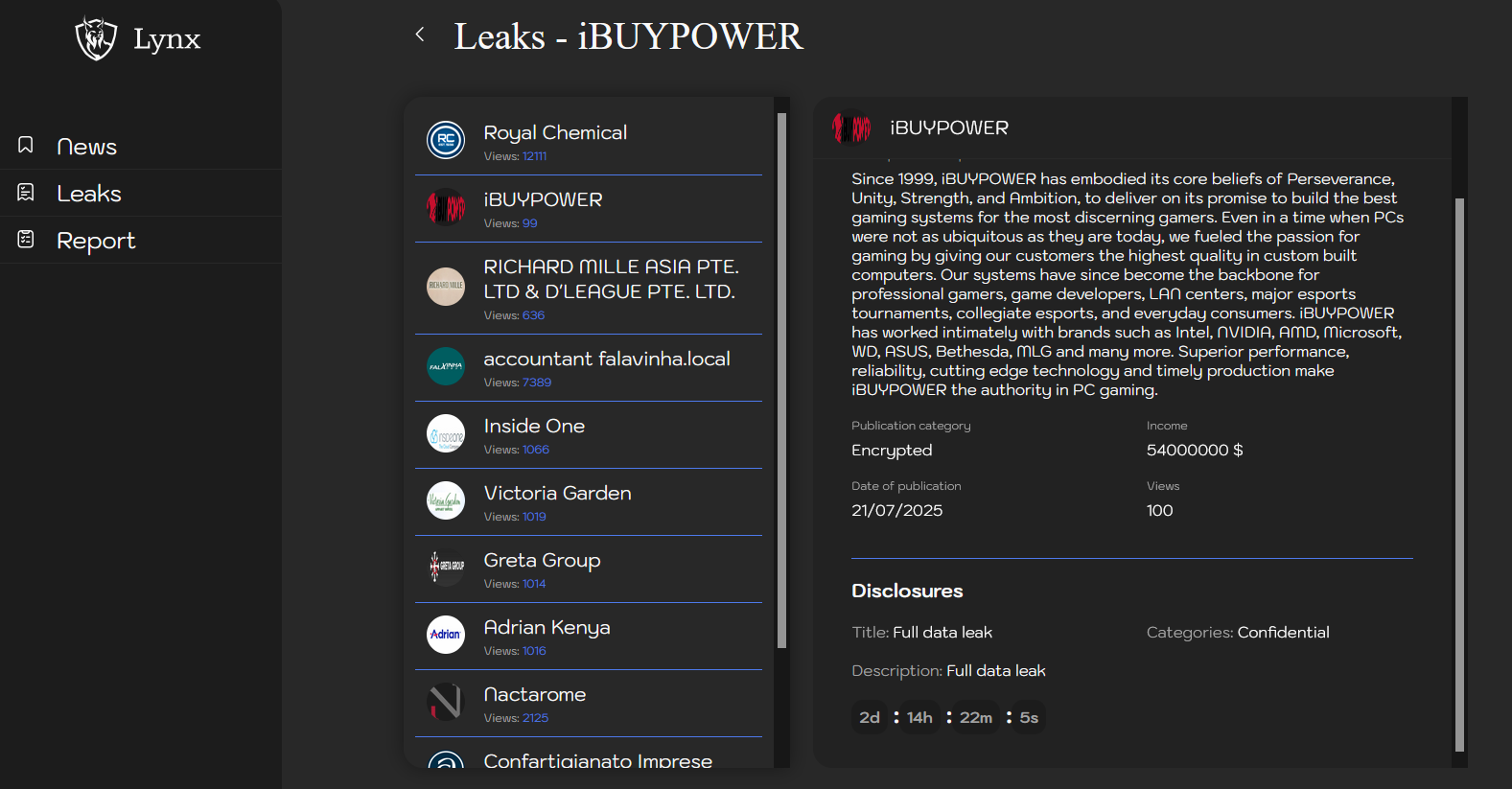This screenshot has height=789, width=1512.
Task: Click the Lynx brand name
Action: pyautogui.click(x=167, y=39)
